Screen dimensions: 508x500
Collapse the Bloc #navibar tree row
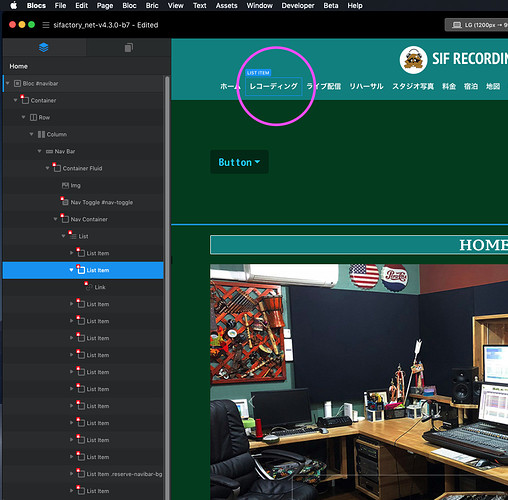click(x=8, y=83)
